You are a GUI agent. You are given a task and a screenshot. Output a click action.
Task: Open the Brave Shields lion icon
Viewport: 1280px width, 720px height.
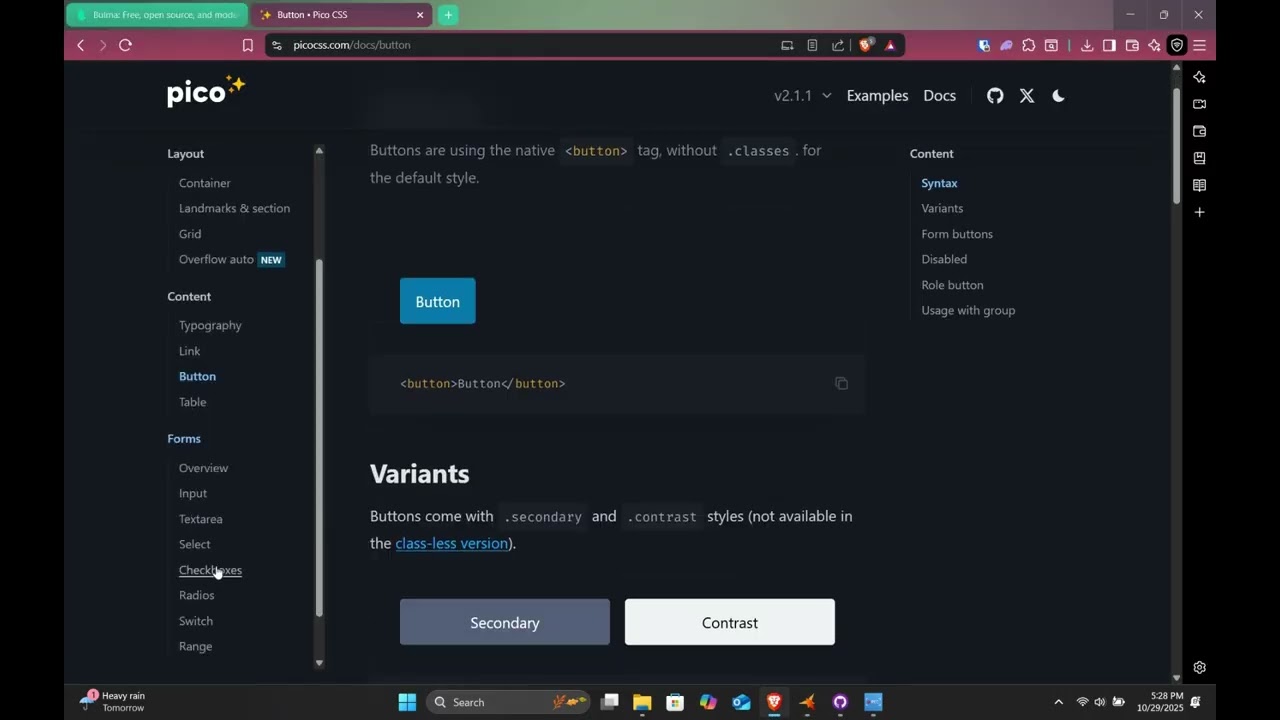coord(866,45)
